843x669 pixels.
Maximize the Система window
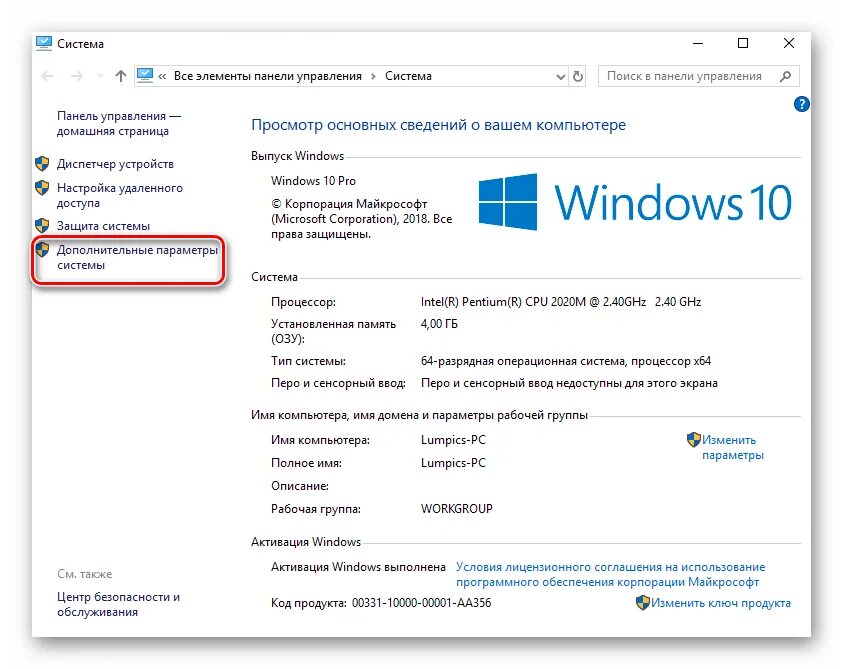(x=743, y=43)
